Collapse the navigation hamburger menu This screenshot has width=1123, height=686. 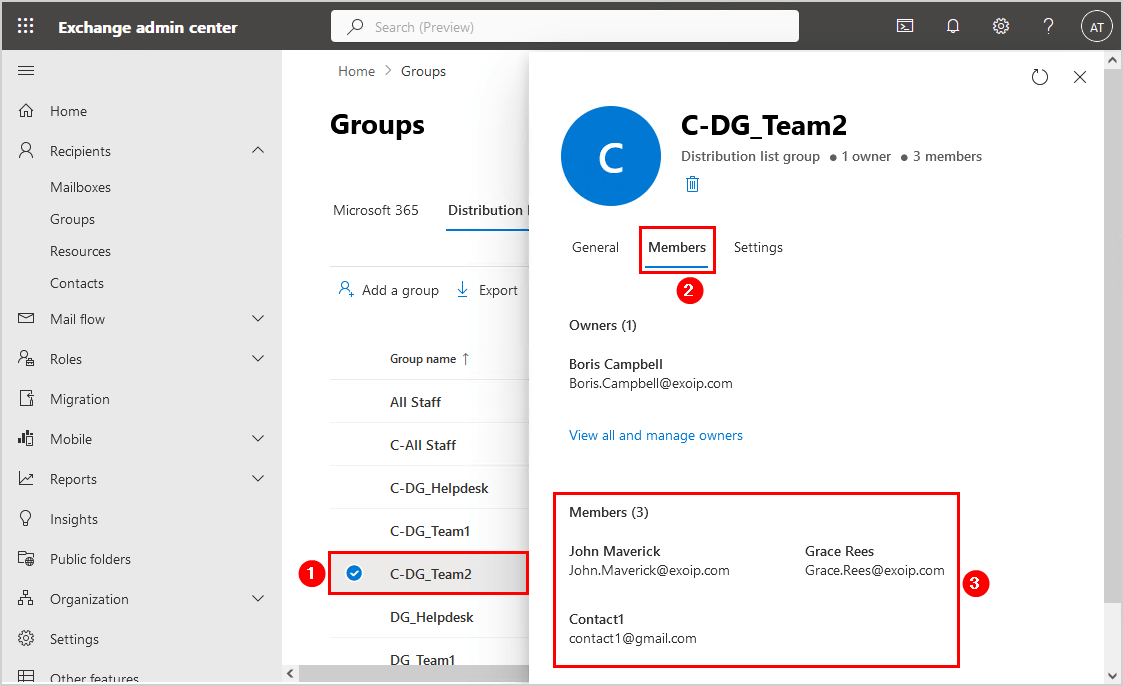(27, 71)
